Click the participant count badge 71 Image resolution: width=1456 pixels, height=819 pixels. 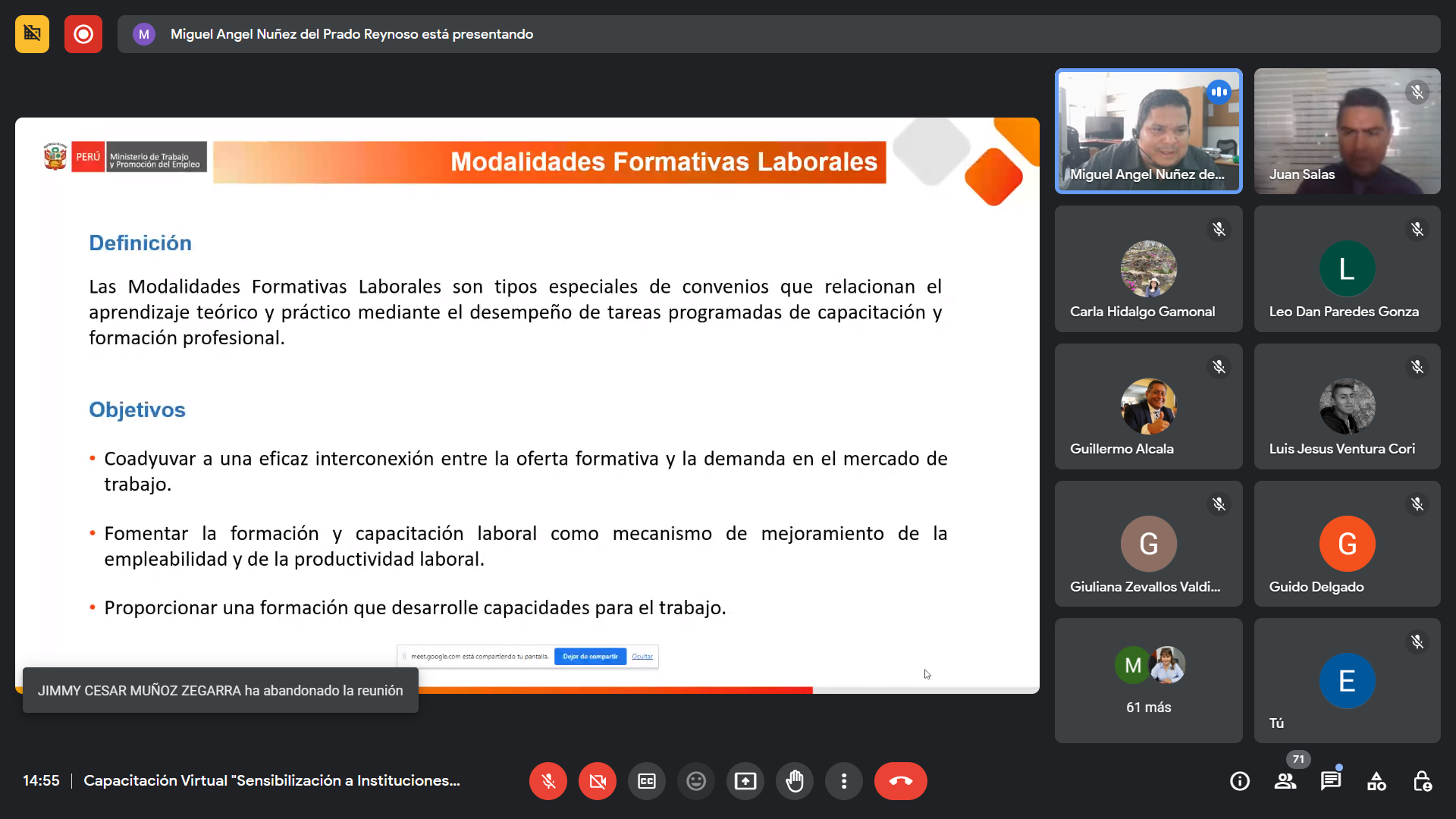click(1298, 759)
